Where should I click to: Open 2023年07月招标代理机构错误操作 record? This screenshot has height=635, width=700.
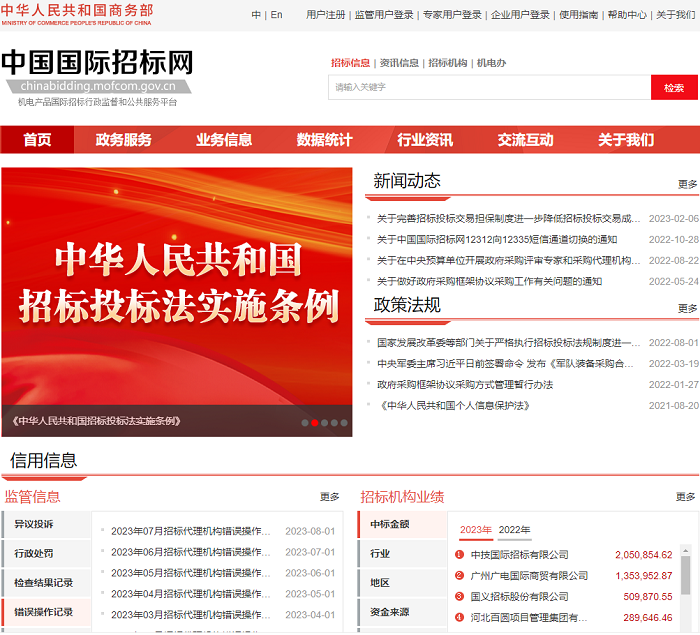point(191,531)
